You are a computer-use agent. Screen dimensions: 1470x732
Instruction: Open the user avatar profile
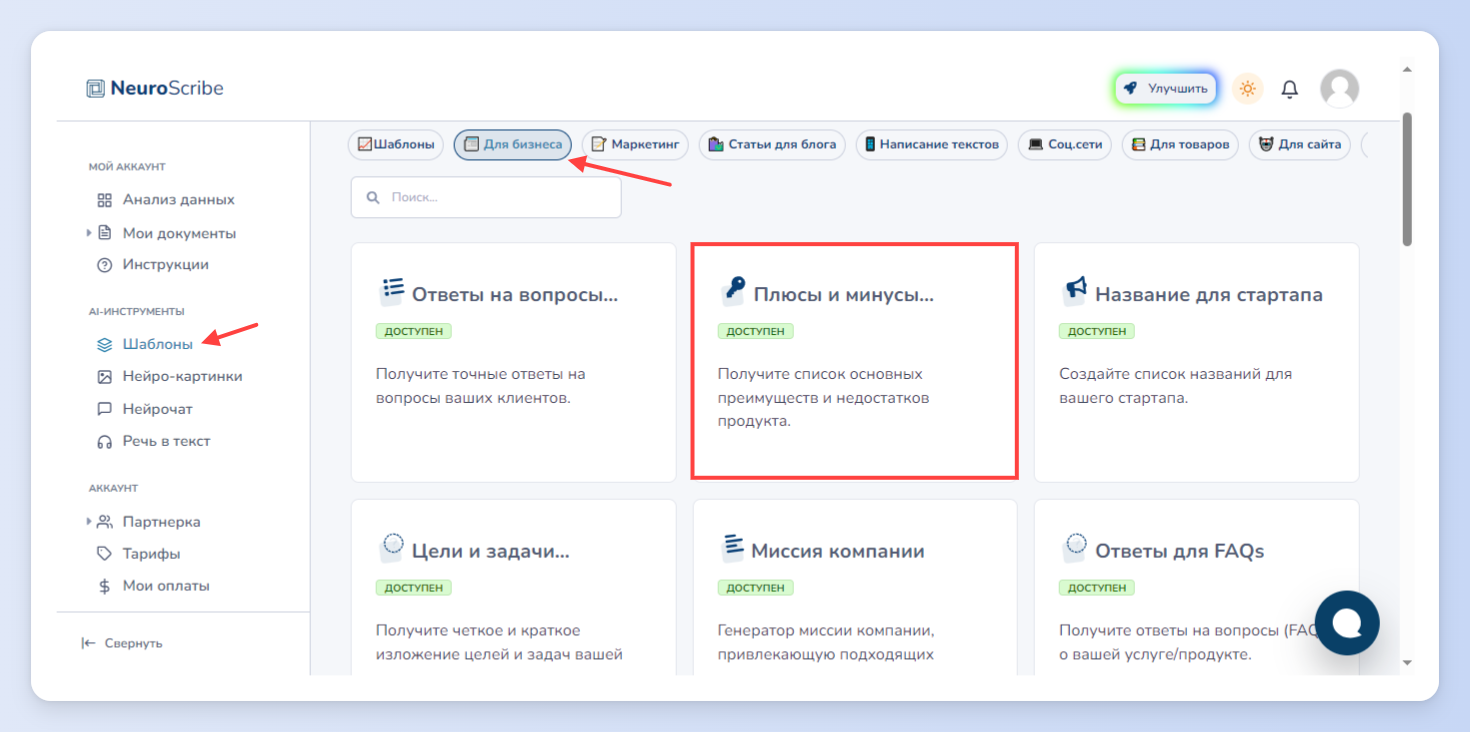pyautogui.click(x=1339, y=89)
